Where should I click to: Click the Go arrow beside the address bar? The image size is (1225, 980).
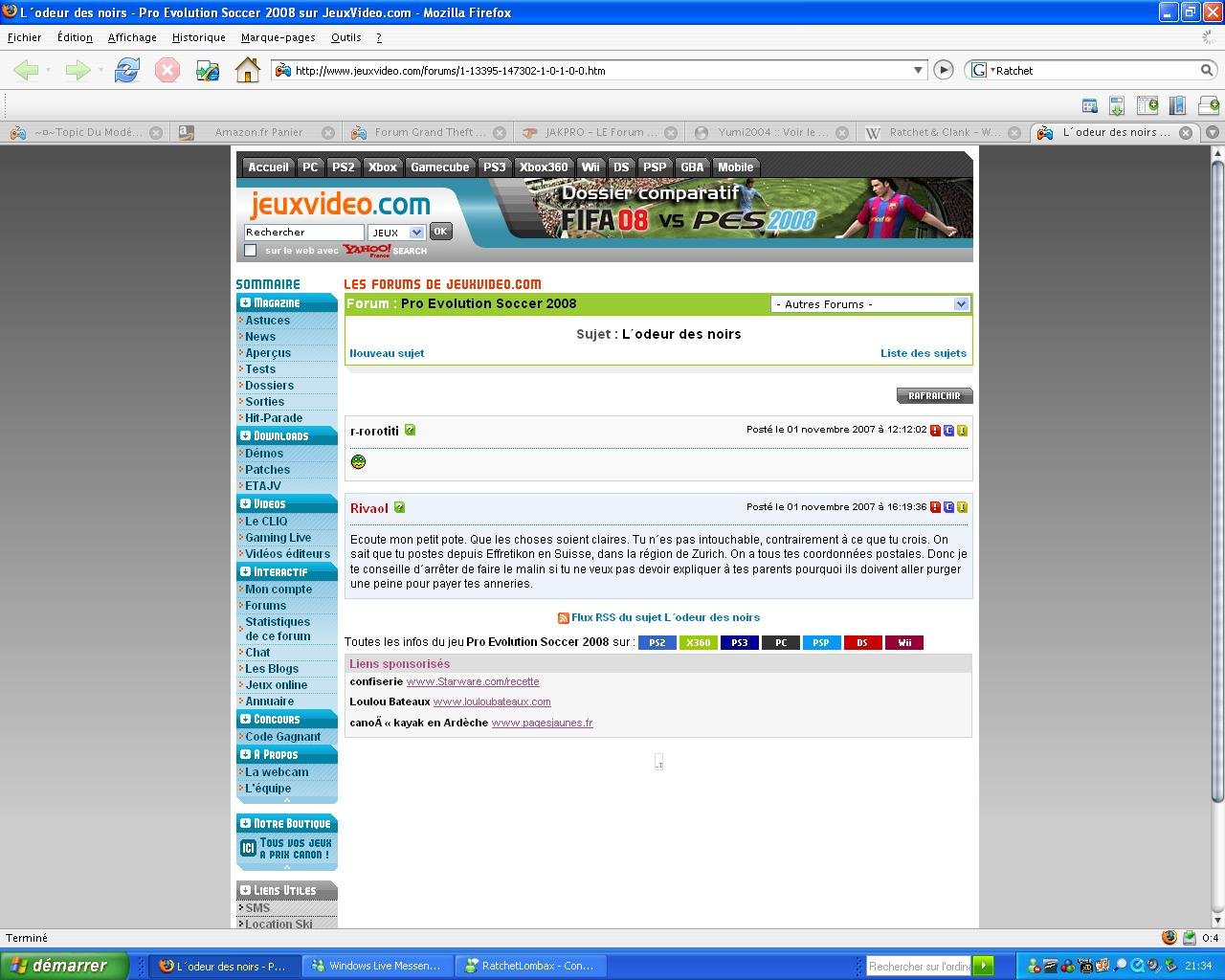point(944,70)
